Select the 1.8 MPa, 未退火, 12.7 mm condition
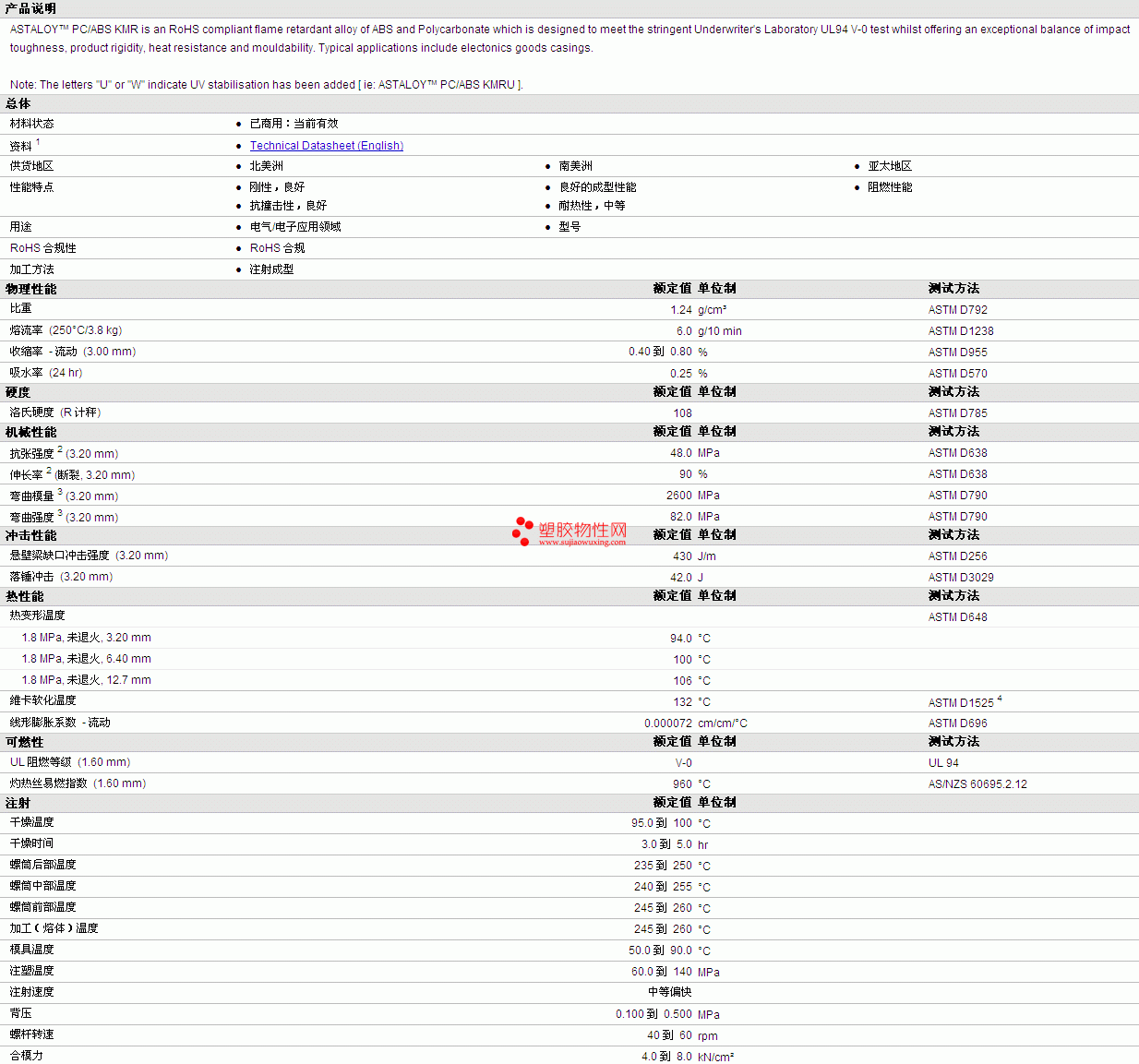The image size is (1139, 1064). [x=87, y=680]
